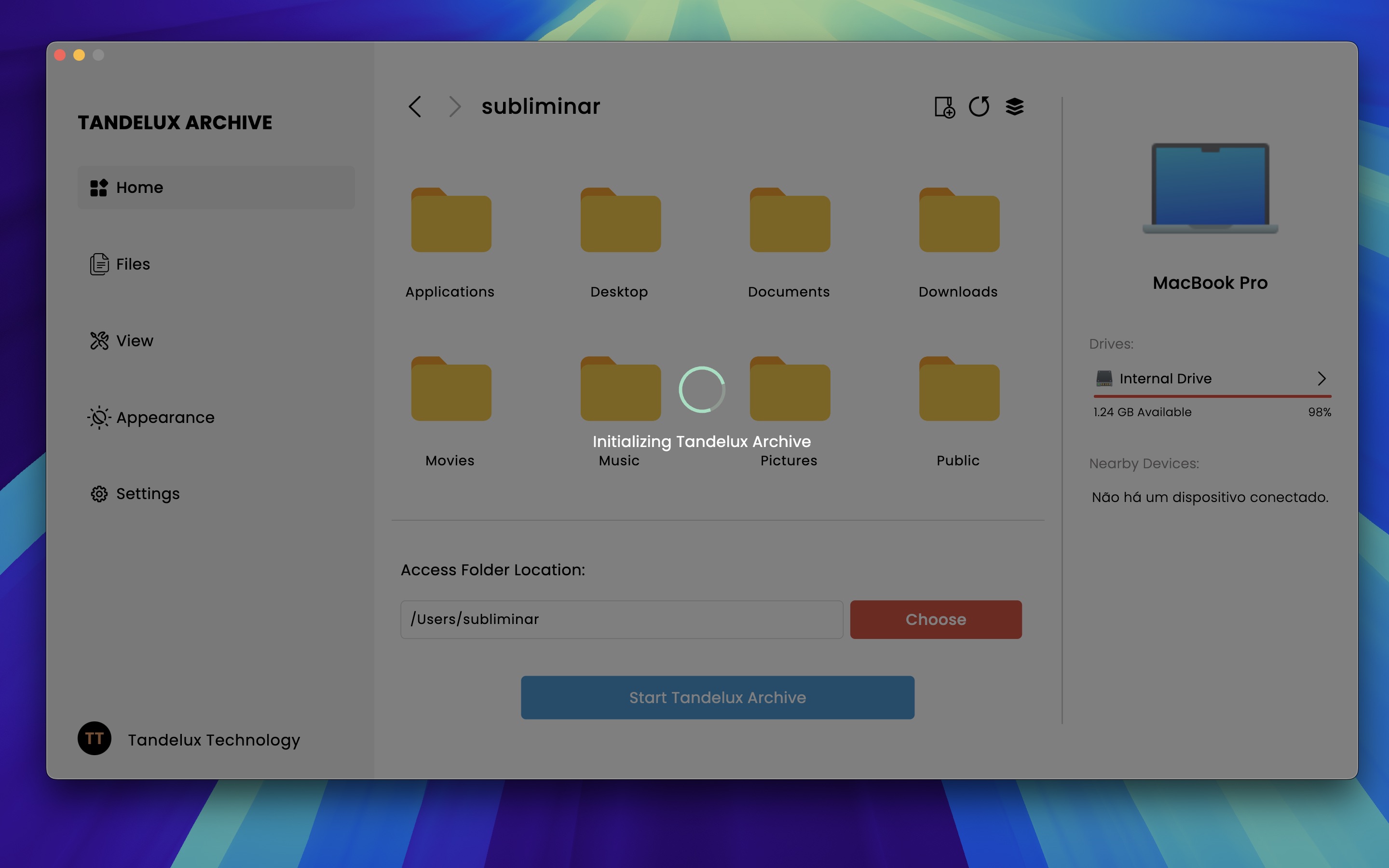Click Start Tandelux Archive button
This screenshot has height=868, width=1389.
pos(718,697)
